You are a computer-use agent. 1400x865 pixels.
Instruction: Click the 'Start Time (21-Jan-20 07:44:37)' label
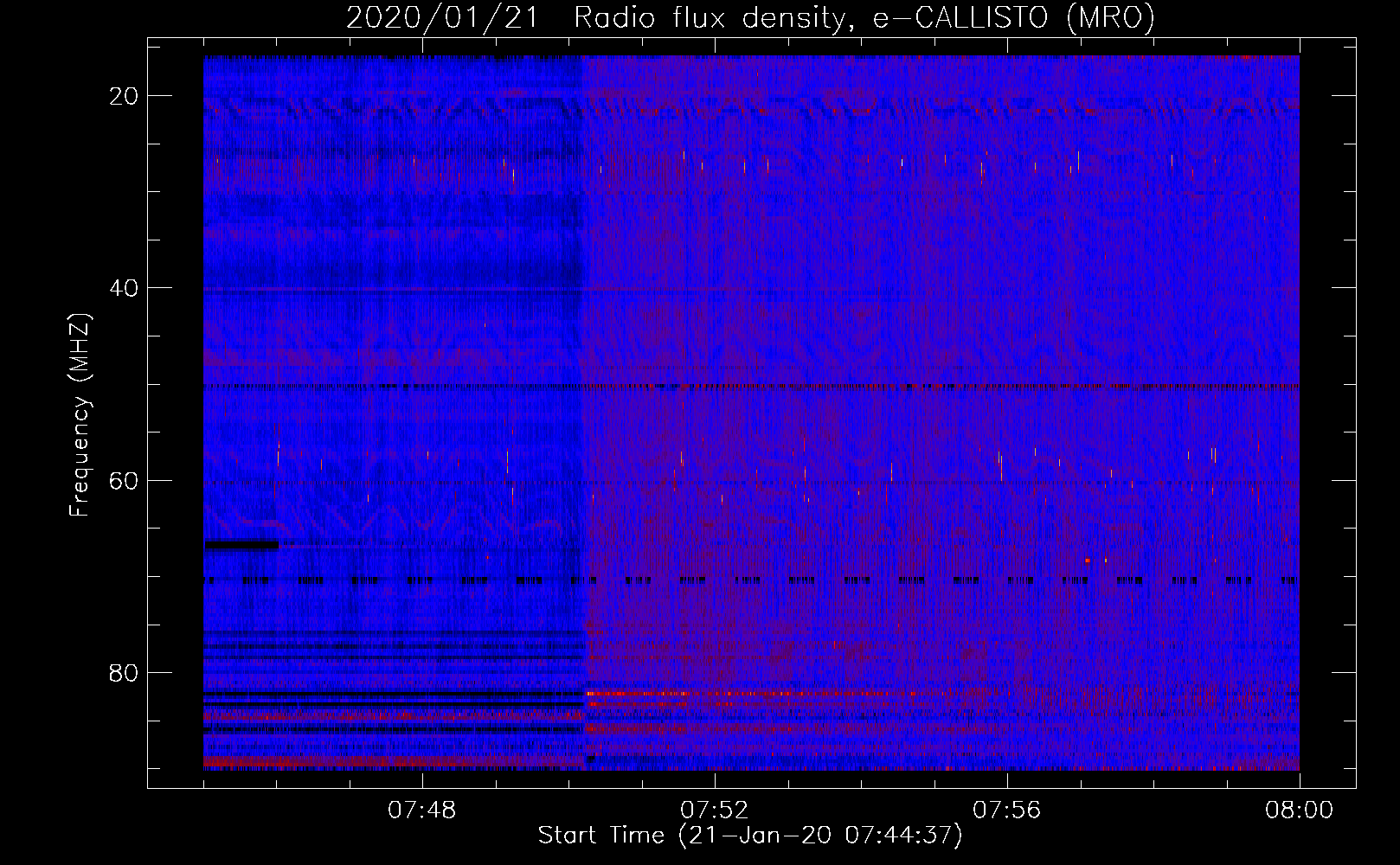pyautogui.click(x=750, y=836)
